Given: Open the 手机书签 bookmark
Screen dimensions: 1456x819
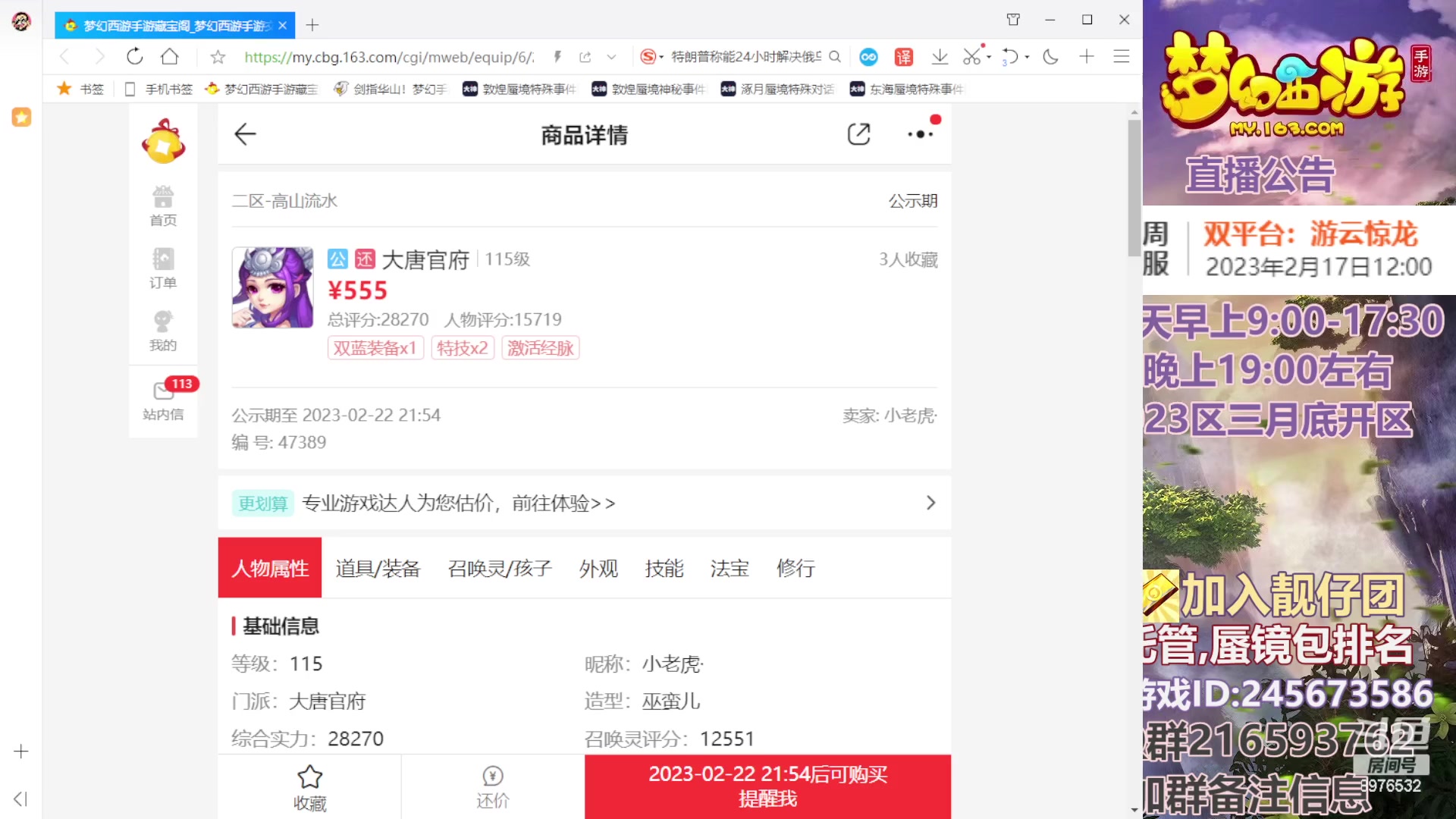Looking at the screenshot, I should [x=158, y=89].
